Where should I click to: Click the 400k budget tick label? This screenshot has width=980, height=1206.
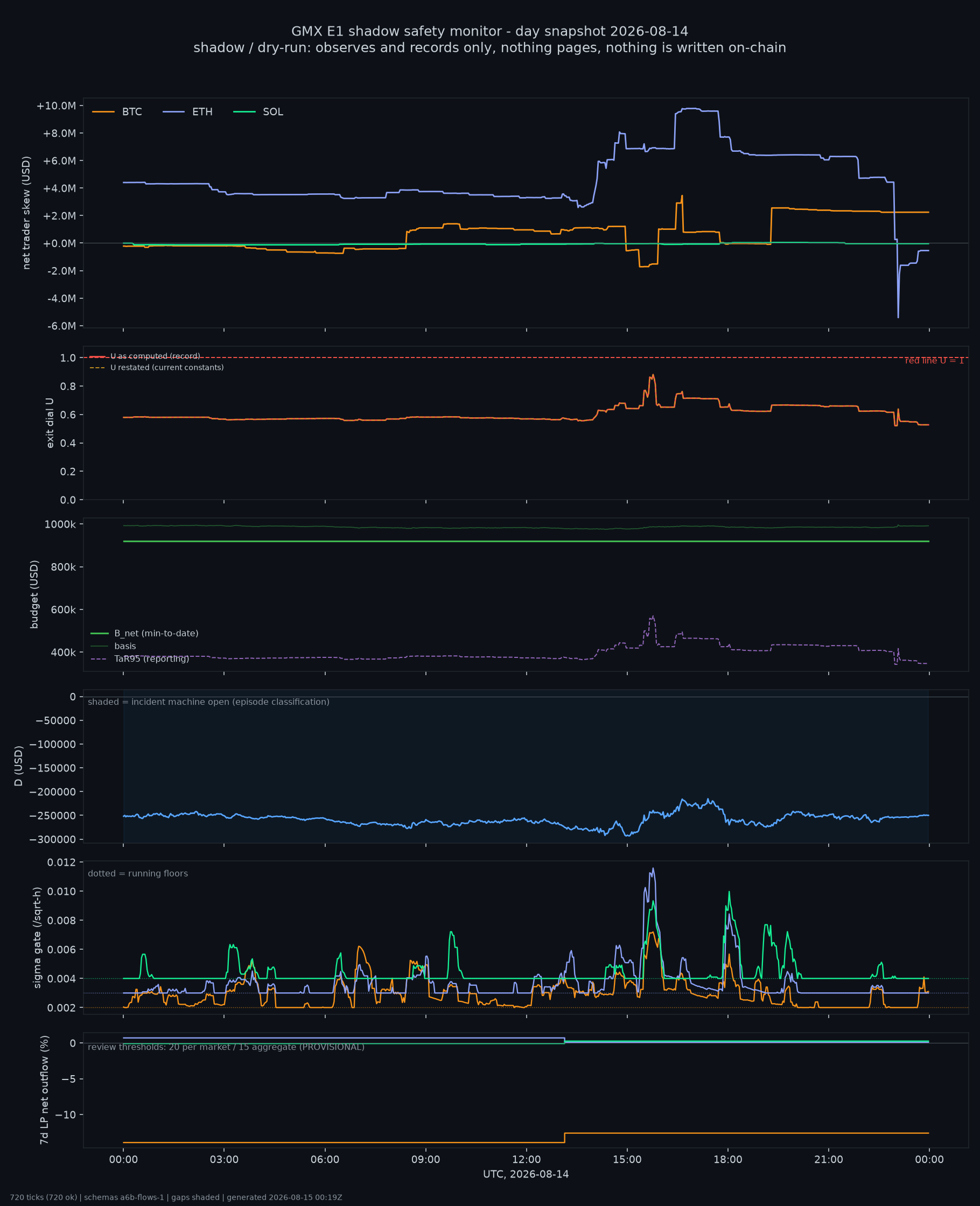63,653
